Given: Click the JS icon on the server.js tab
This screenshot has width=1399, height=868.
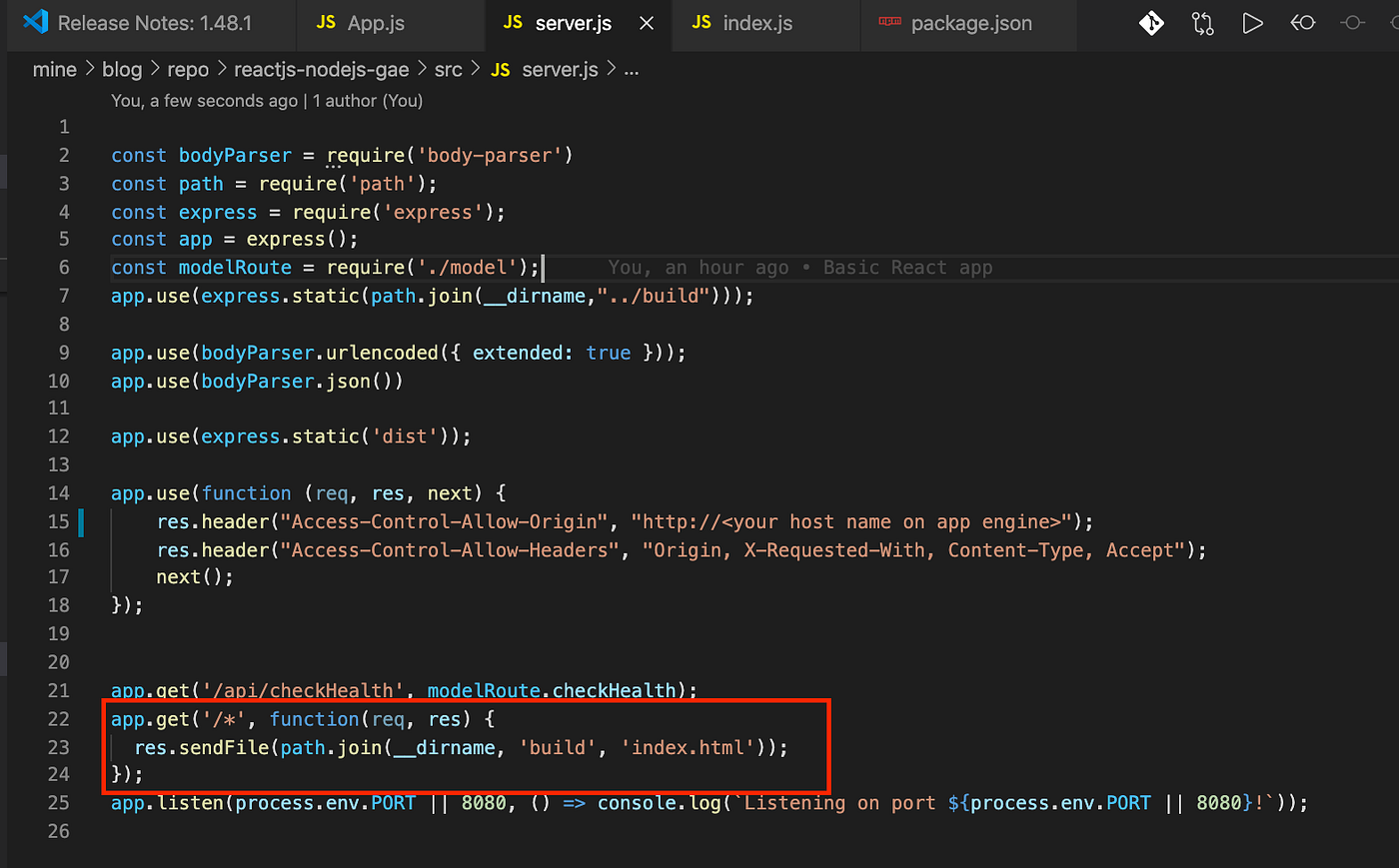Looking at the screenshot, I should coord(513,24).
